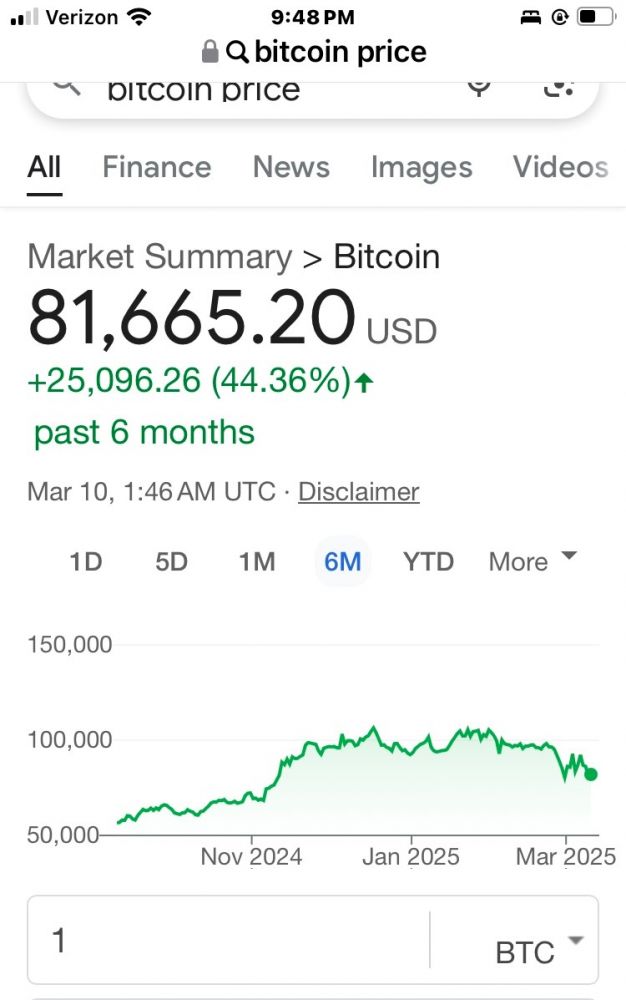Open the Disclaimer link
Viewport: 626px width, 1000px height.
[358, 492]
